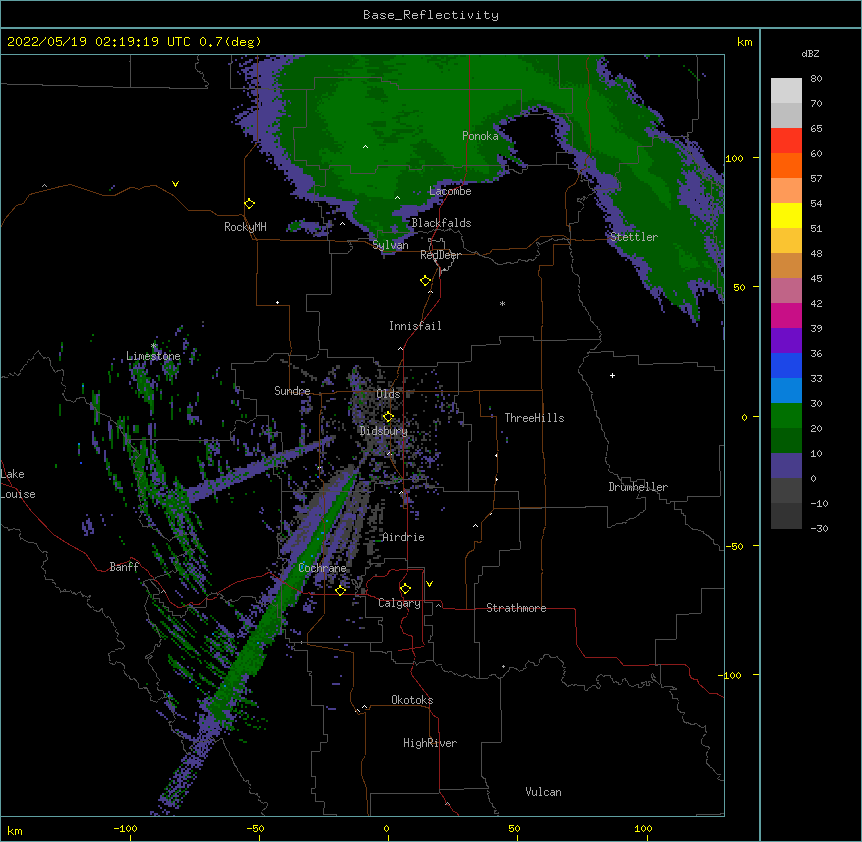
Task: Click the red 60-65 dBZ legend color
Action: (786, 141)
